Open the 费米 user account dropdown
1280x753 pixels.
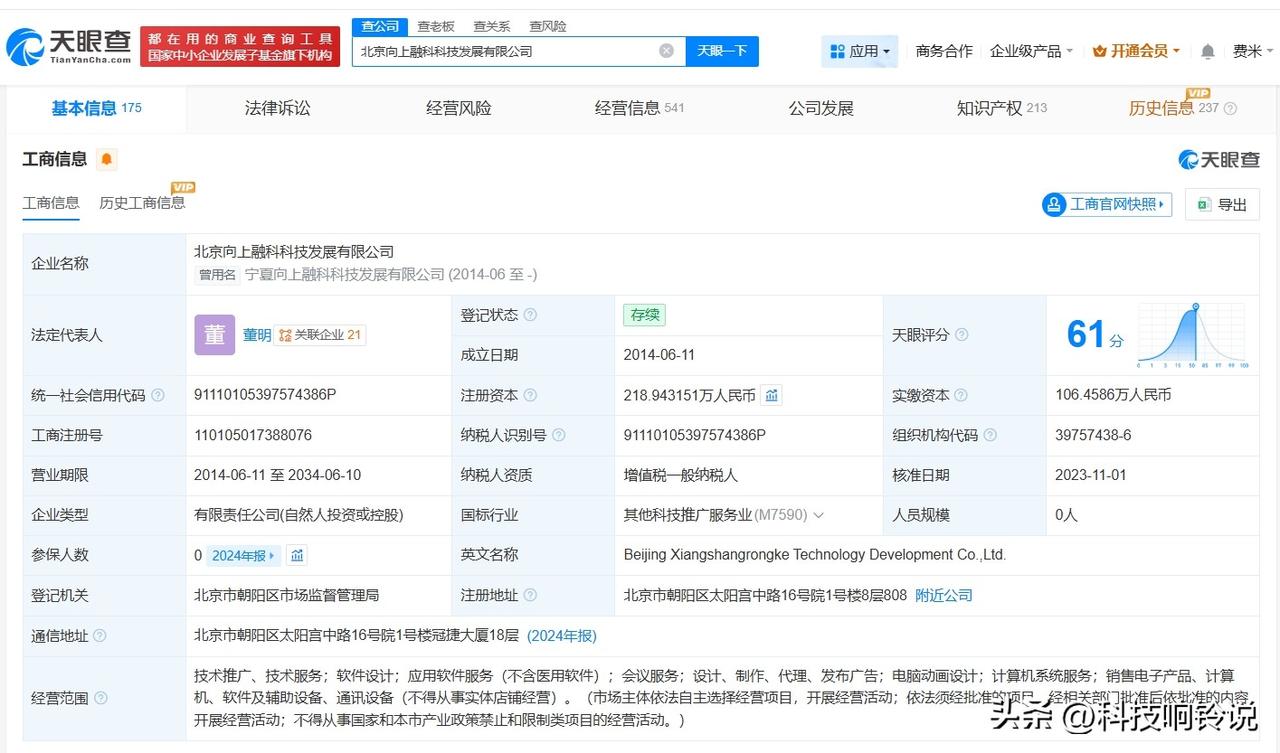1253,51
